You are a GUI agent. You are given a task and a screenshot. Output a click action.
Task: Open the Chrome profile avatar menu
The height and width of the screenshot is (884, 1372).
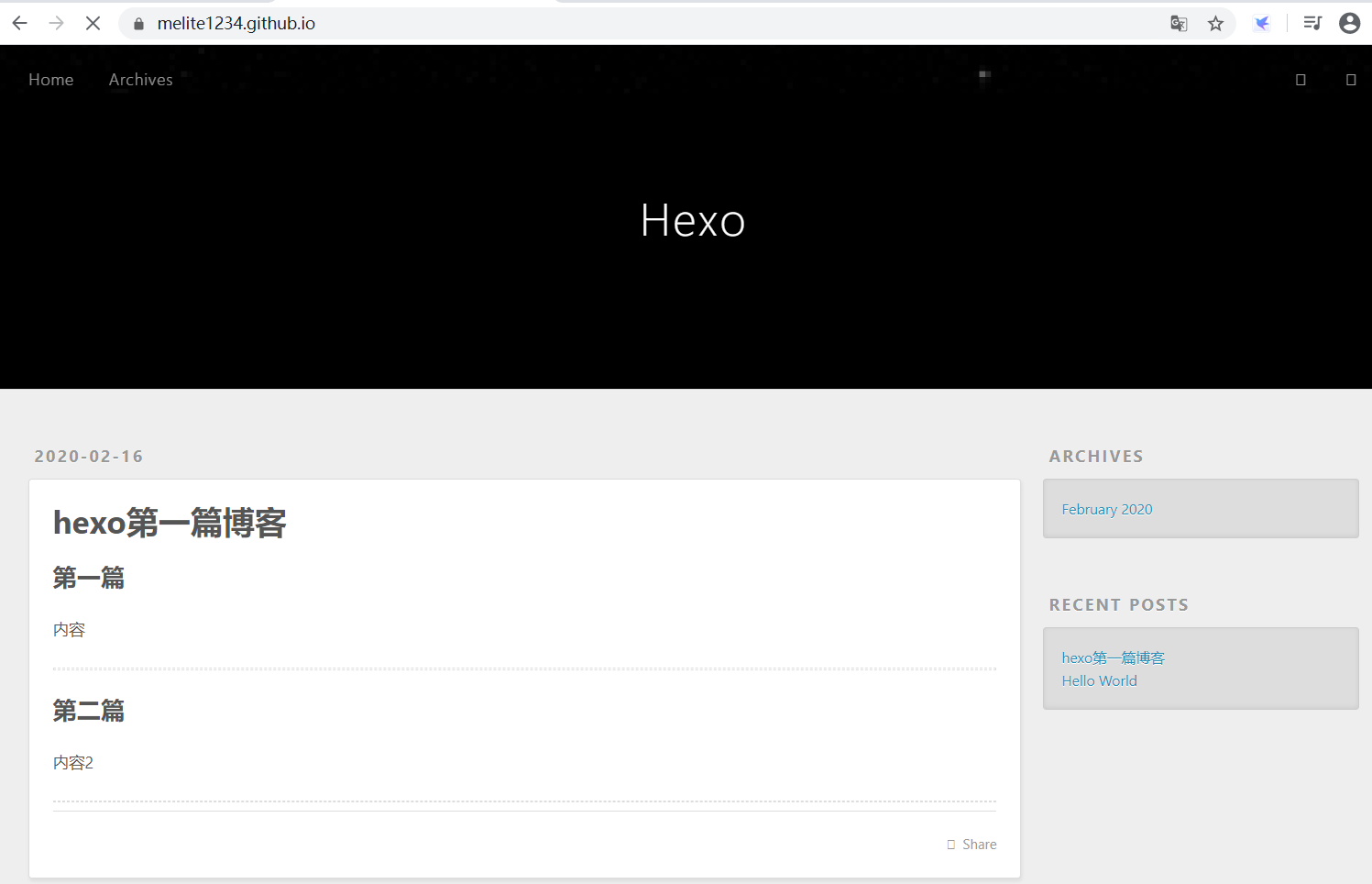click(x=1349, y=23)
